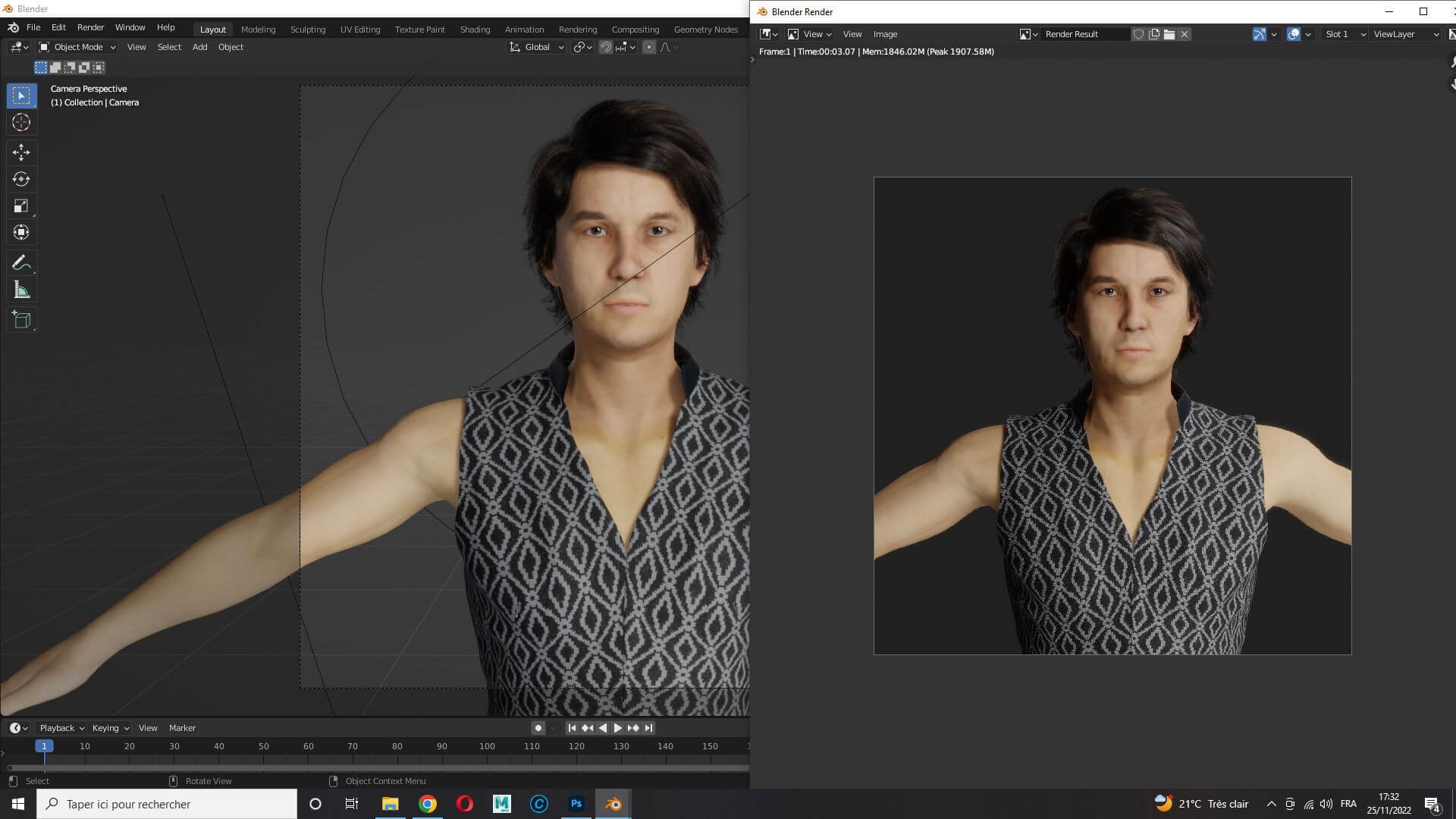Select the Annotate pencil tool

click(x=21, y=263)
